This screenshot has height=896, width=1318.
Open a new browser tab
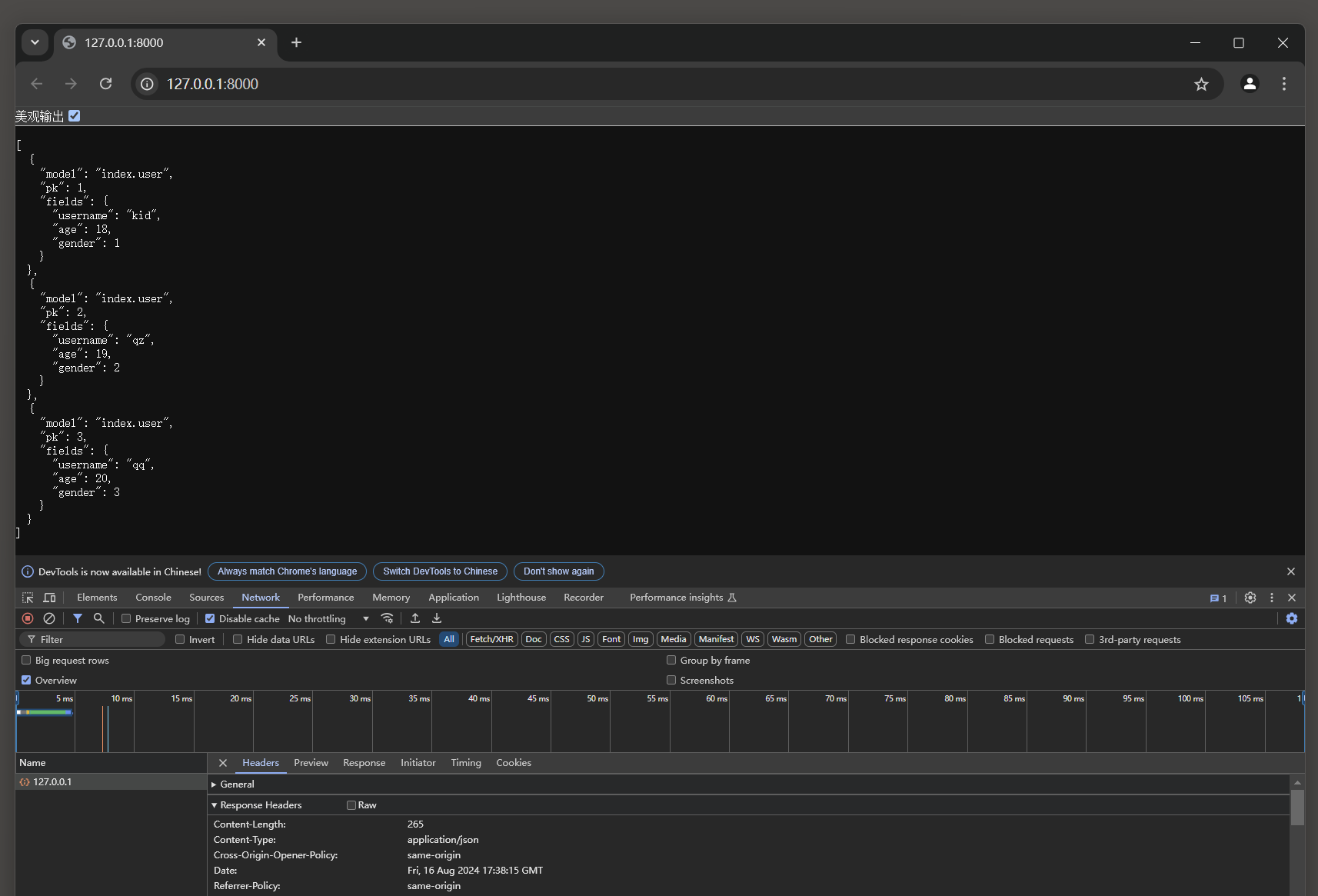[x=296, y=42]
